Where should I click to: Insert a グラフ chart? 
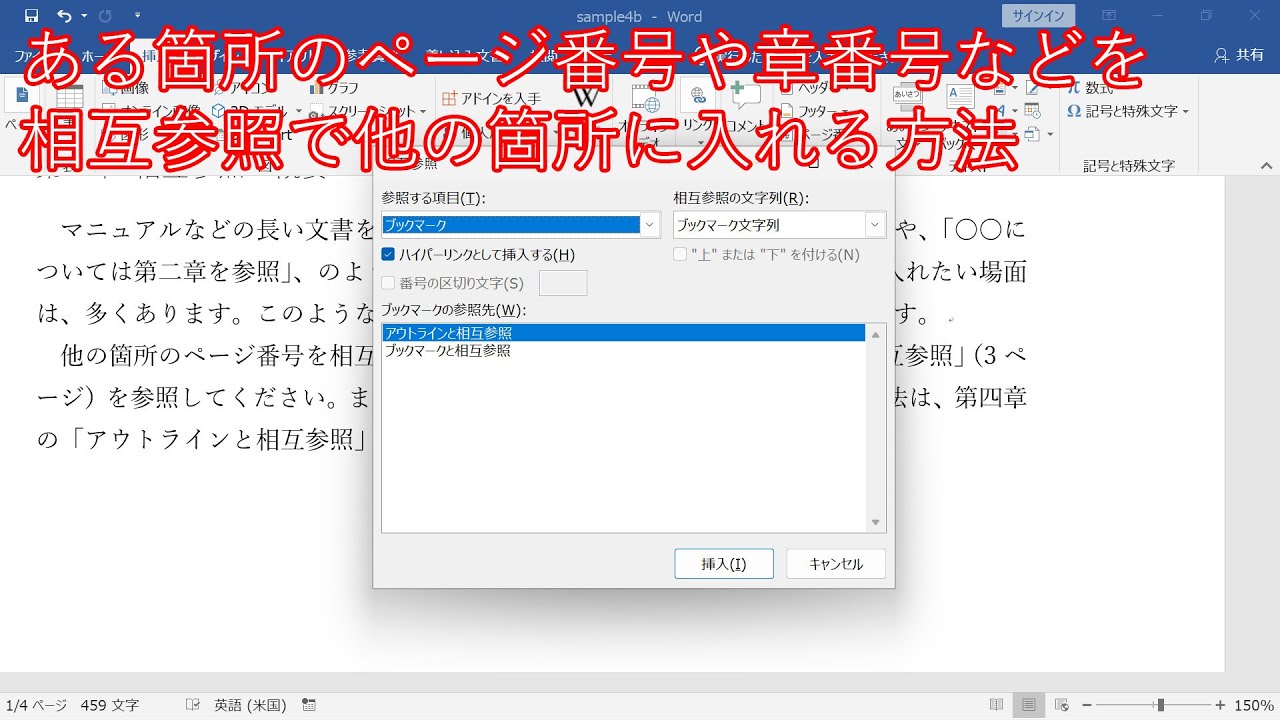(334, 88)
